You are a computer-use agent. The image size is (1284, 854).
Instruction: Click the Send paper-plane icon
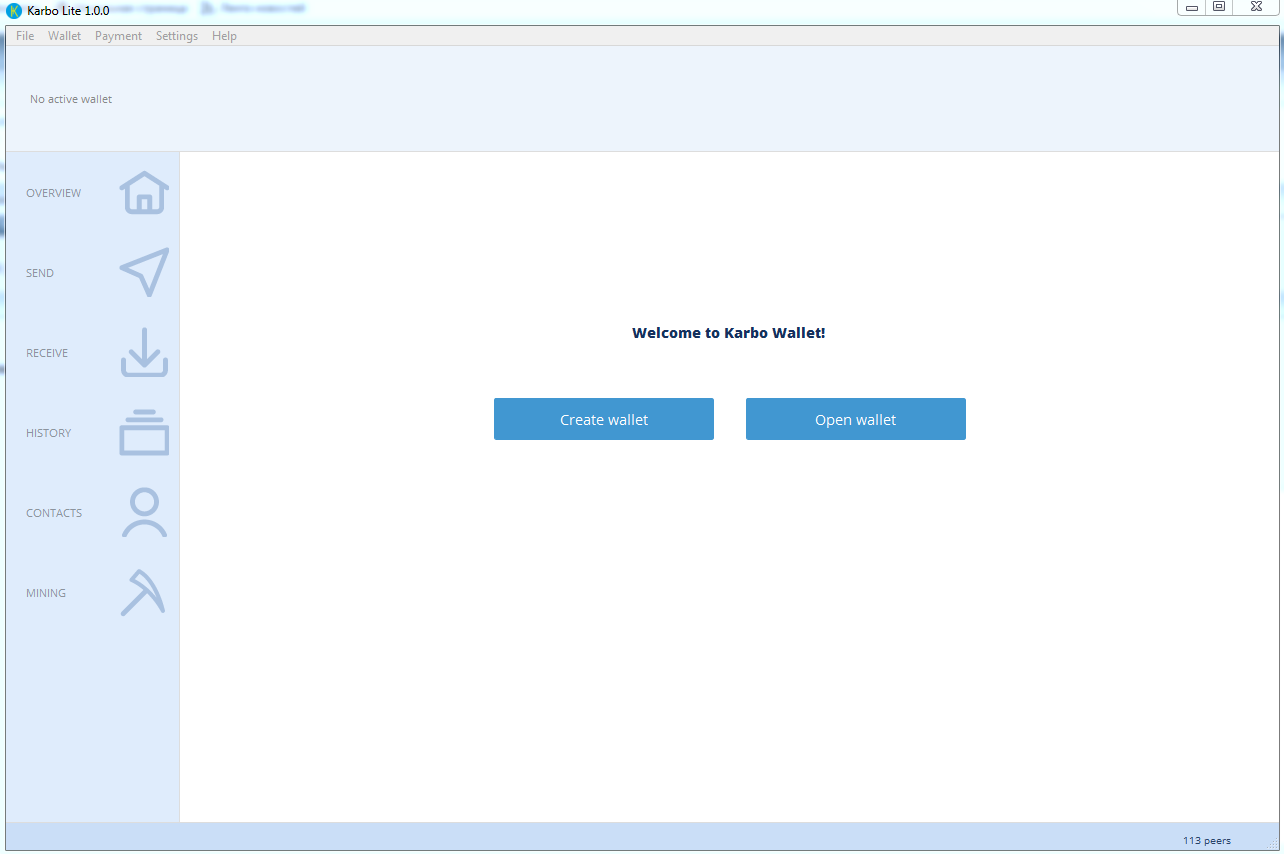(144, 272)
